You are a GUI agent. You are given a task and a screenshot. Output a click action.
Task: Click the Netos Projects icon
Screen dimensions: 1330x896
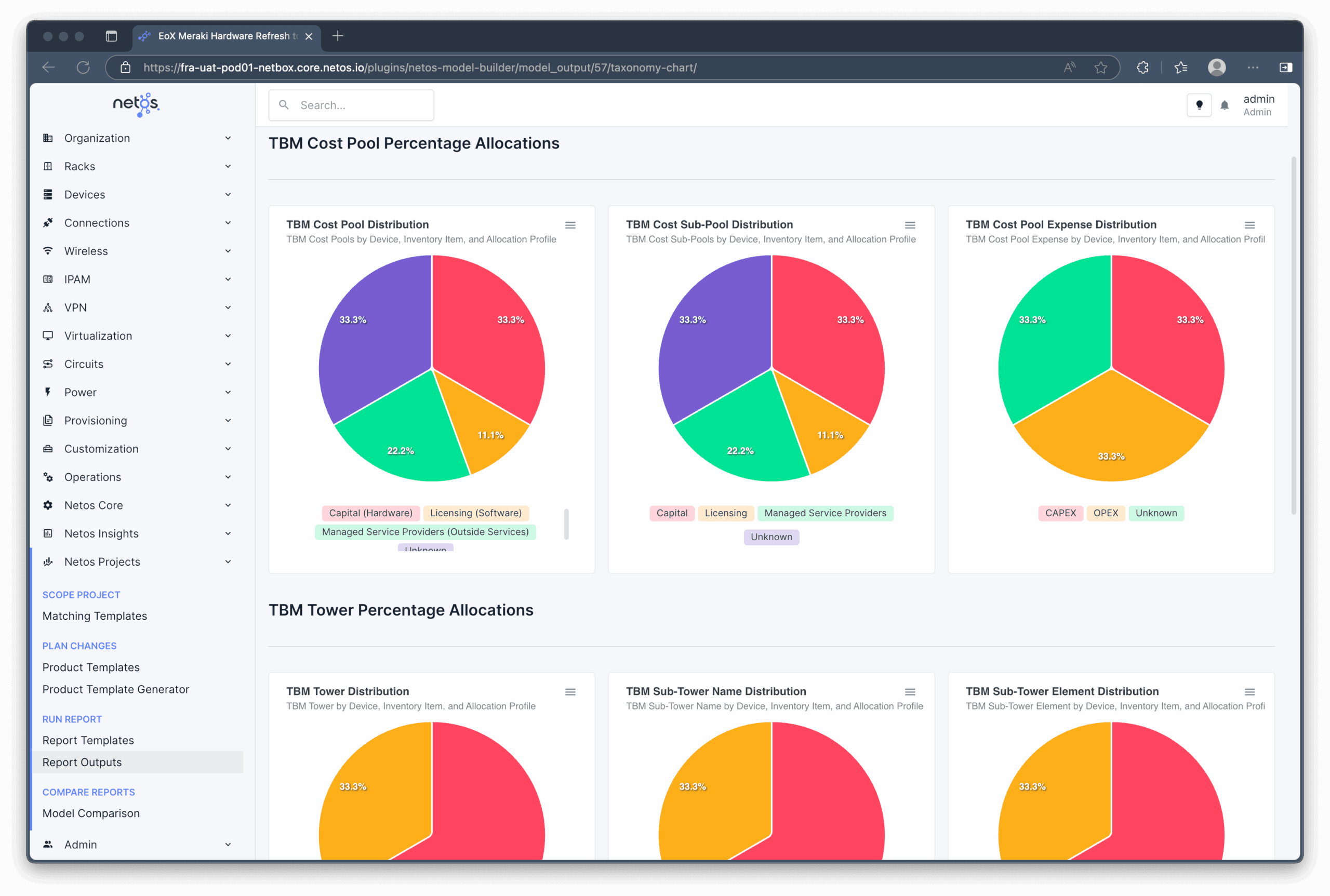pyautogui.click(x=48, y=561)
